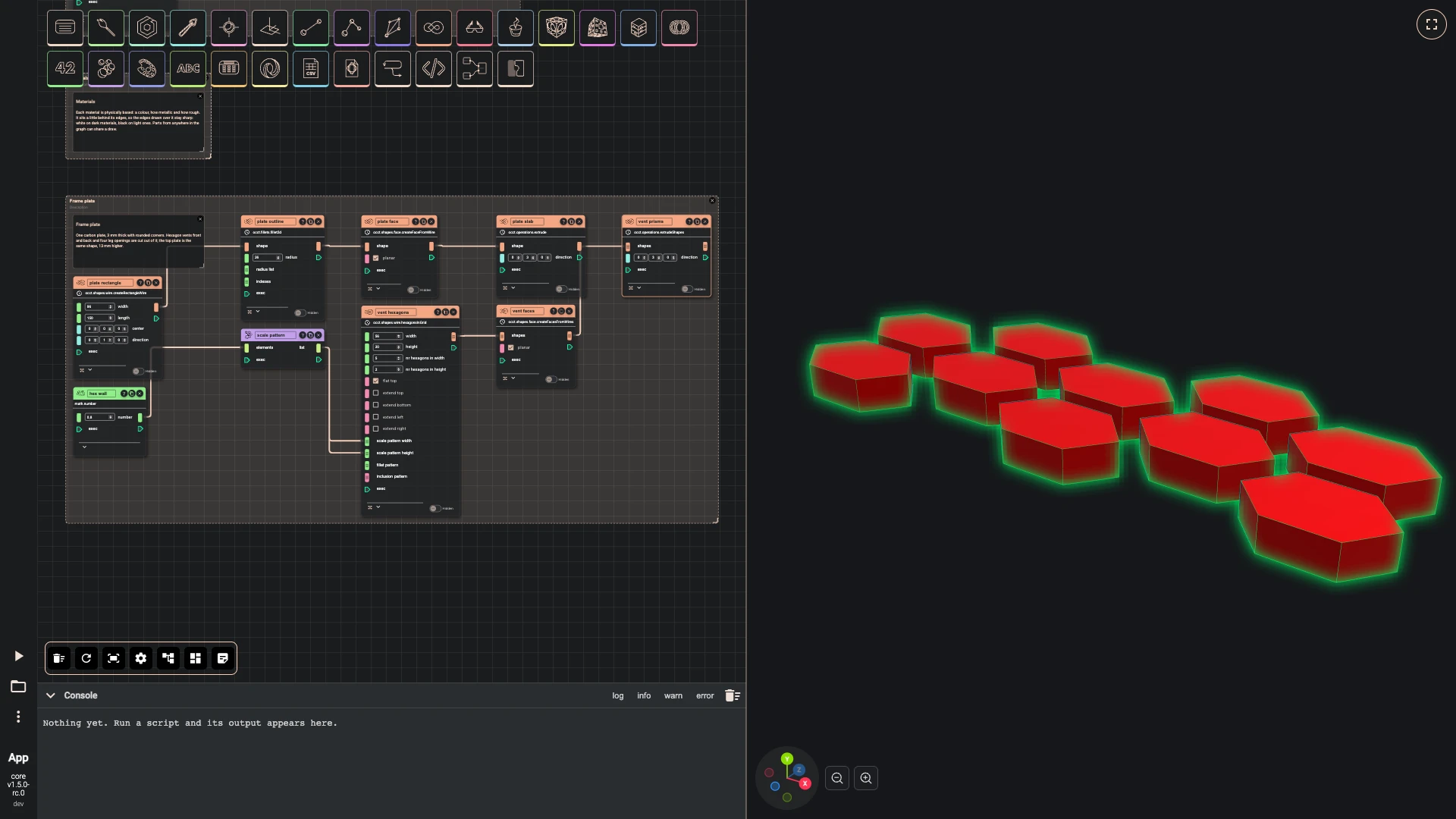Screen dimensions: 1456x819
Task: Toggle Hidden switch on vent prisms node
Action: pyautogui.click(x=686, y=289)
